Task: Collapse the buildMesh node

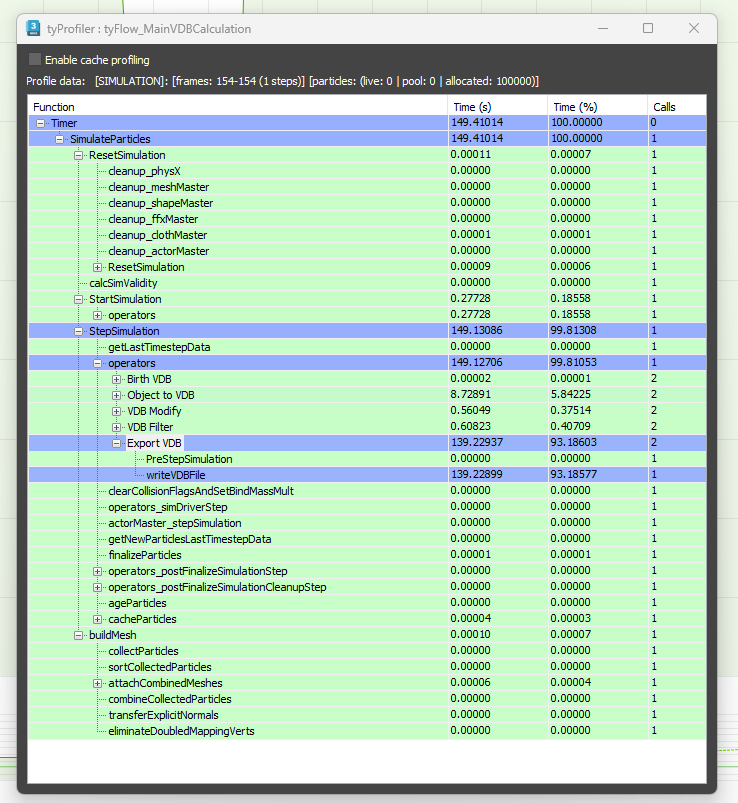Action: click(x=79, y=635)
